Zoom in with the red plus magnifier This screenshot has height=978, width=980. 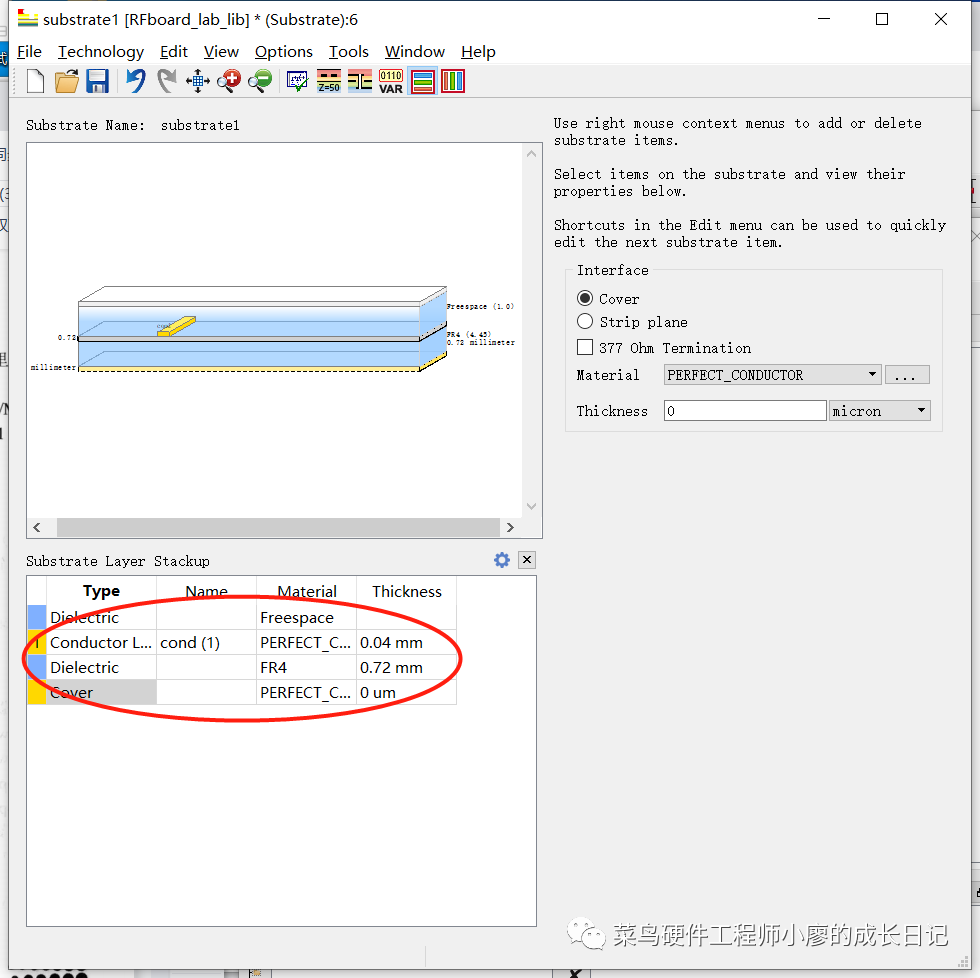coord(229,81)
